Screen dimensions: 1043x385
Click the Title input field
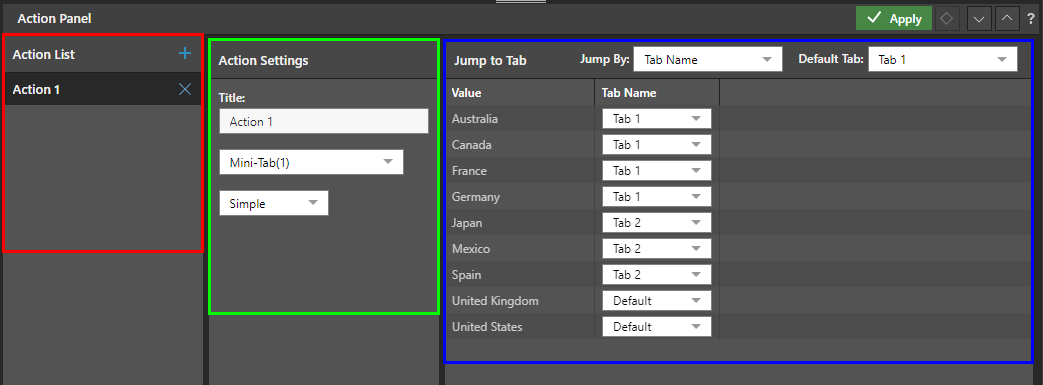tap(324, 122)
